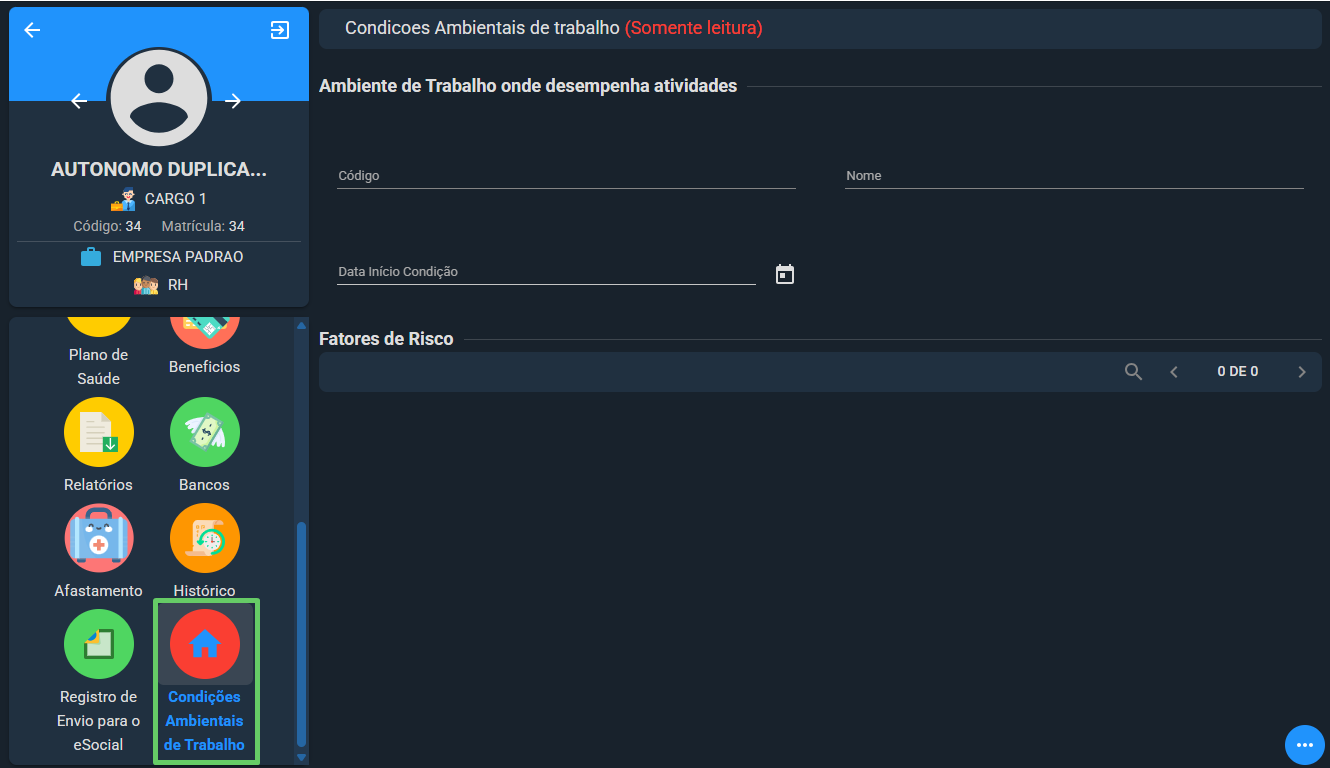Click the employee avatar picture
1330x768 pixels.
(x=159, y=100)
